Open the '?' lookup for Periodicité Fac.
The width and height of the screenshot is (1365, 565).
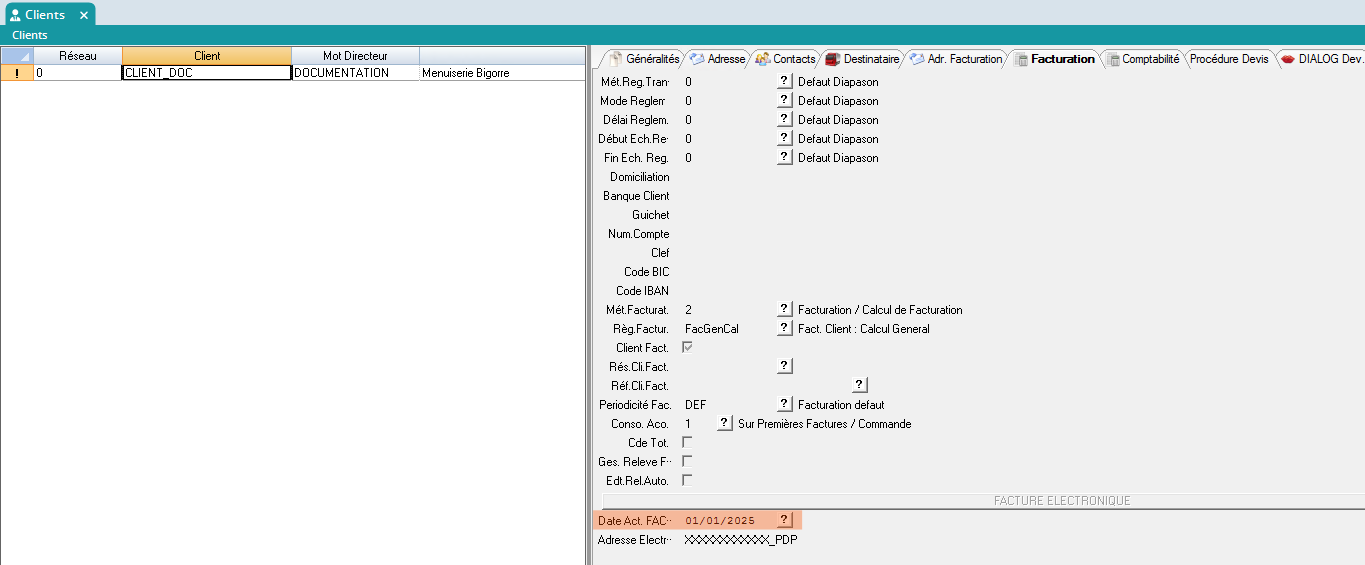tap(785, 405)
